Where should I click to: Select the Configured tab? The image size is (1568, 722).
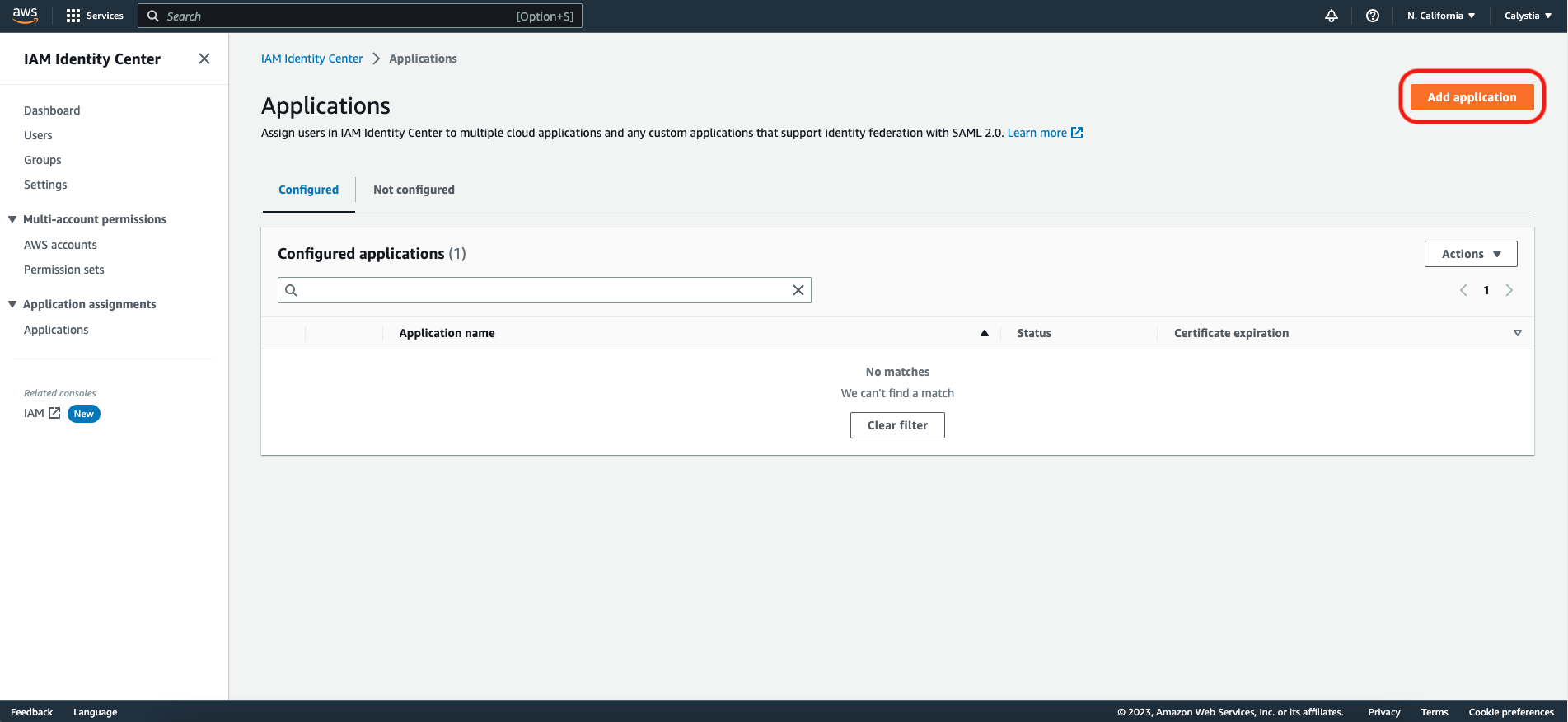[308, 190]
